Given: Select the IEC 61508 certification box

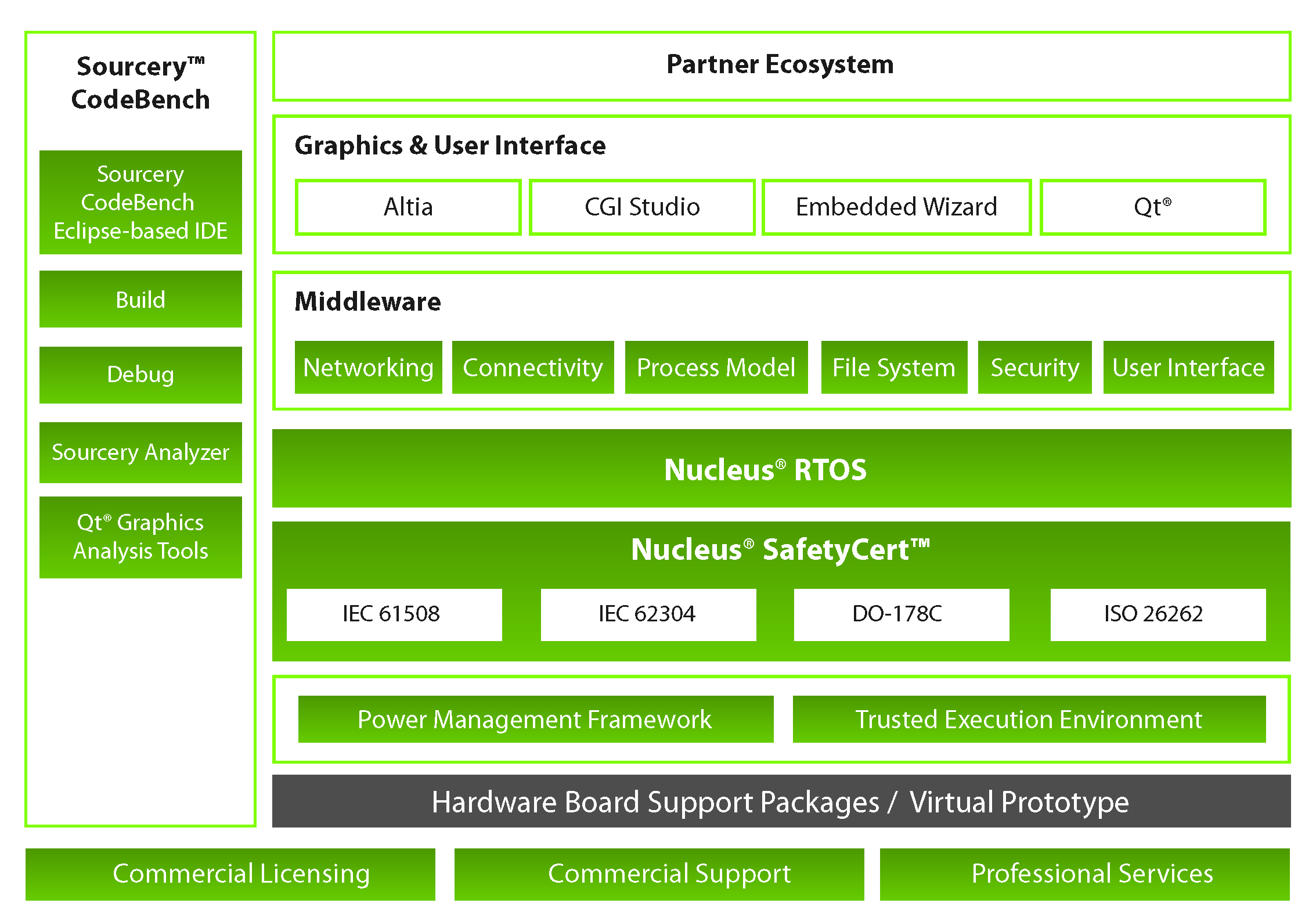Looking at the screenshot, I should pos(394,614).
